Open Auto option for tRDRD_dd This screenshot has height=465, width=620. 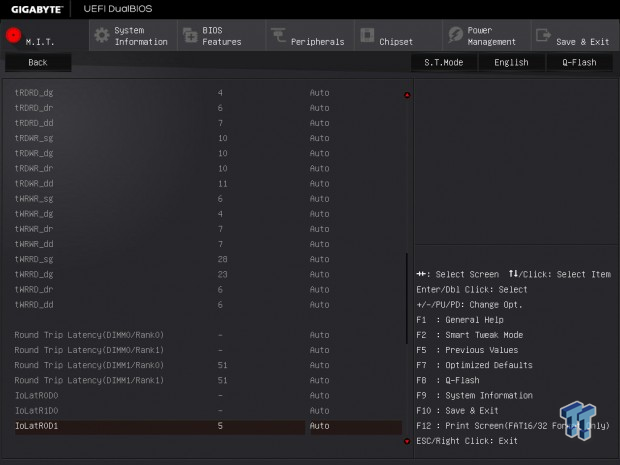[x=319, y=123]
